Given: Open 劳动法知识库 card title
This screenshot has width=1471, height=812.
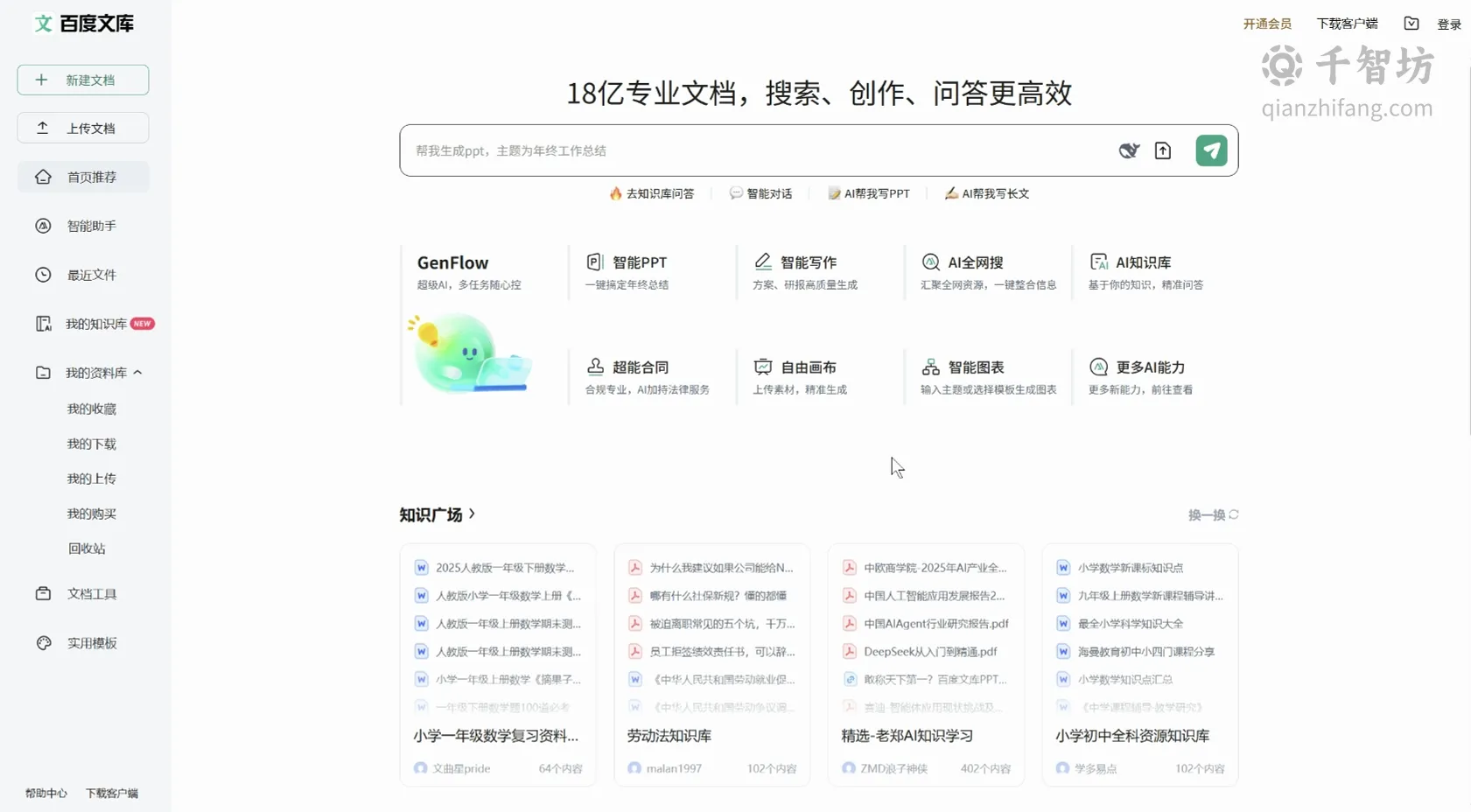Looking at the screenshot, I should tap(669, 736).
